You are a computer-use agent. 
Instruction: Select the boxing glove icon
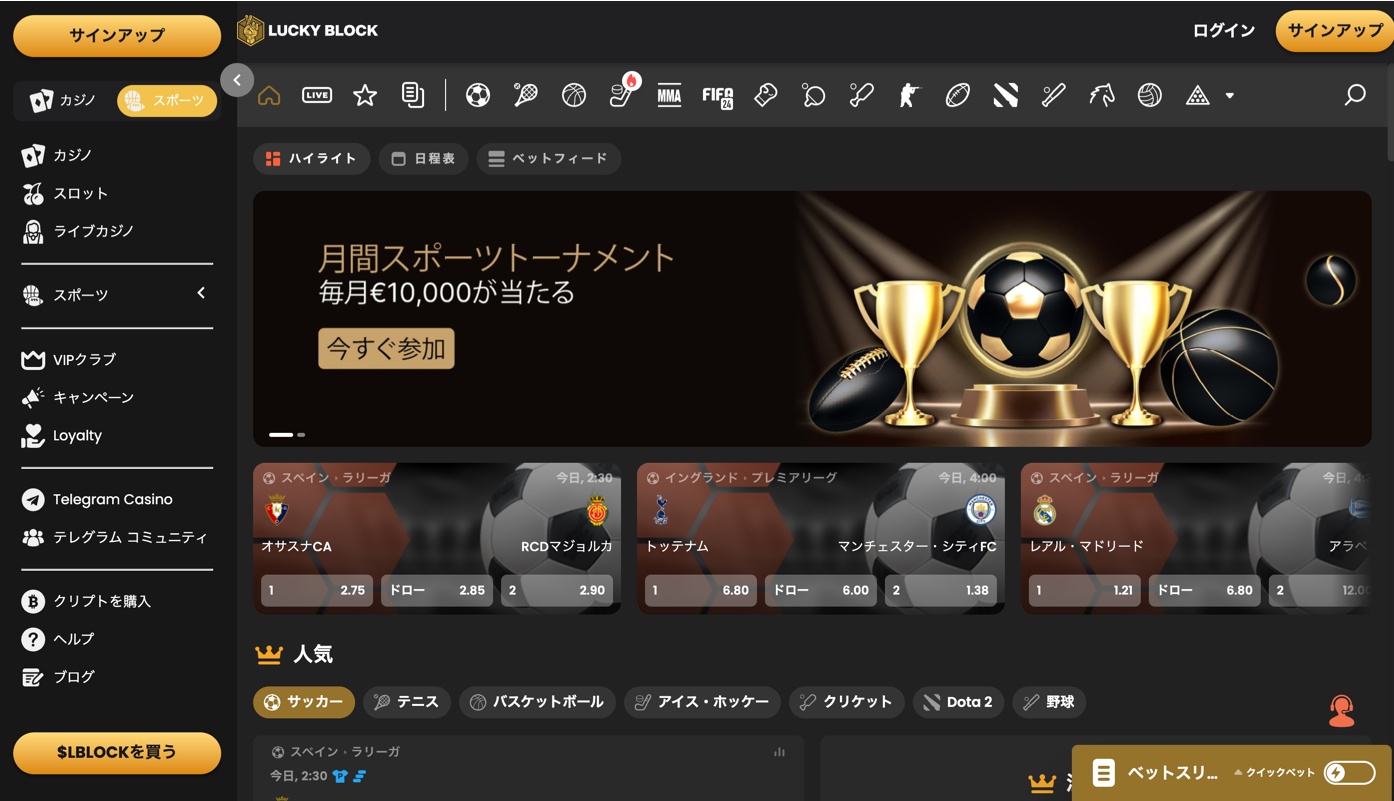(x=766, y=96)
